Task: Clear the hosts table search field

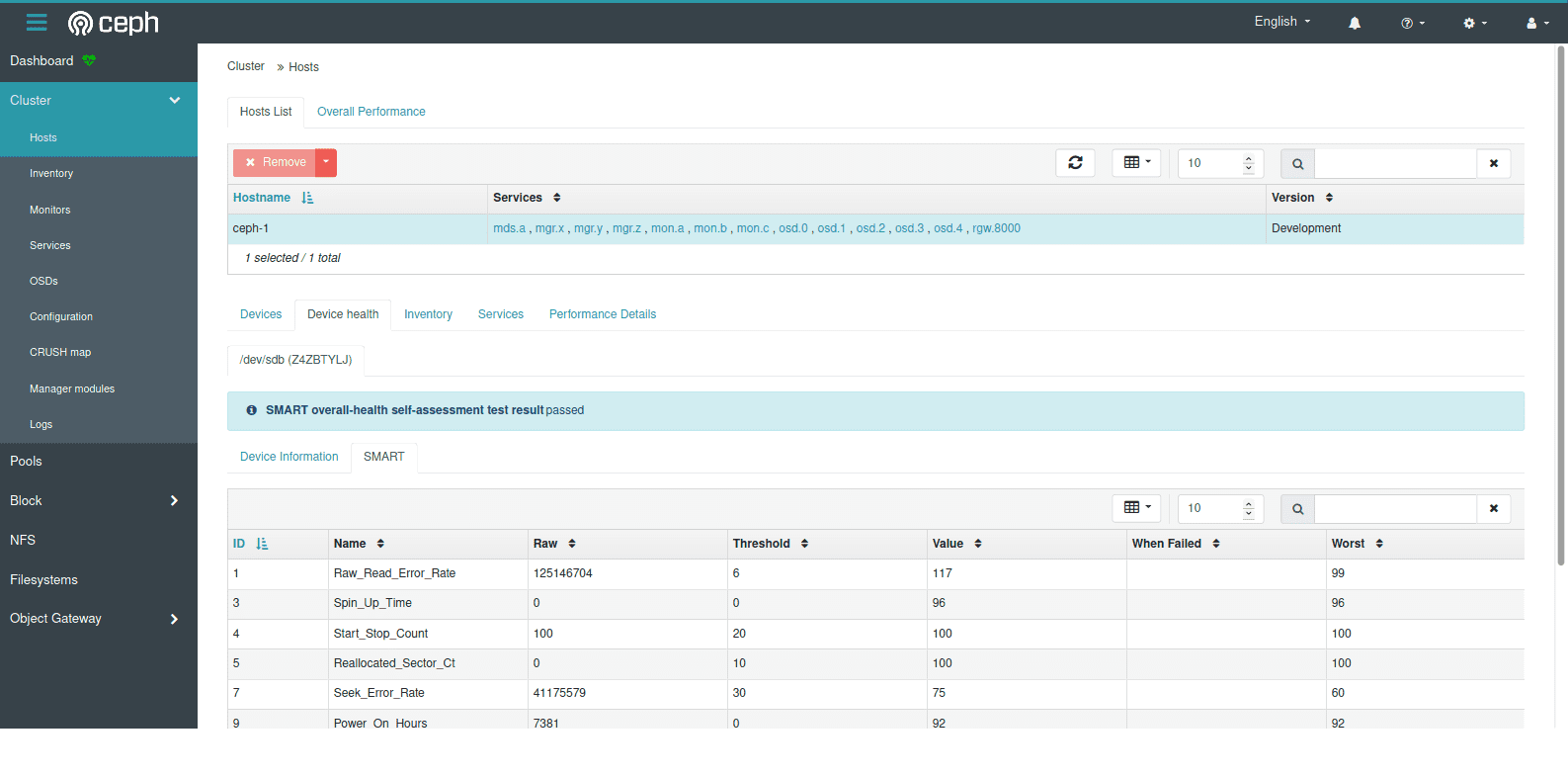Action: (1493, 163)
